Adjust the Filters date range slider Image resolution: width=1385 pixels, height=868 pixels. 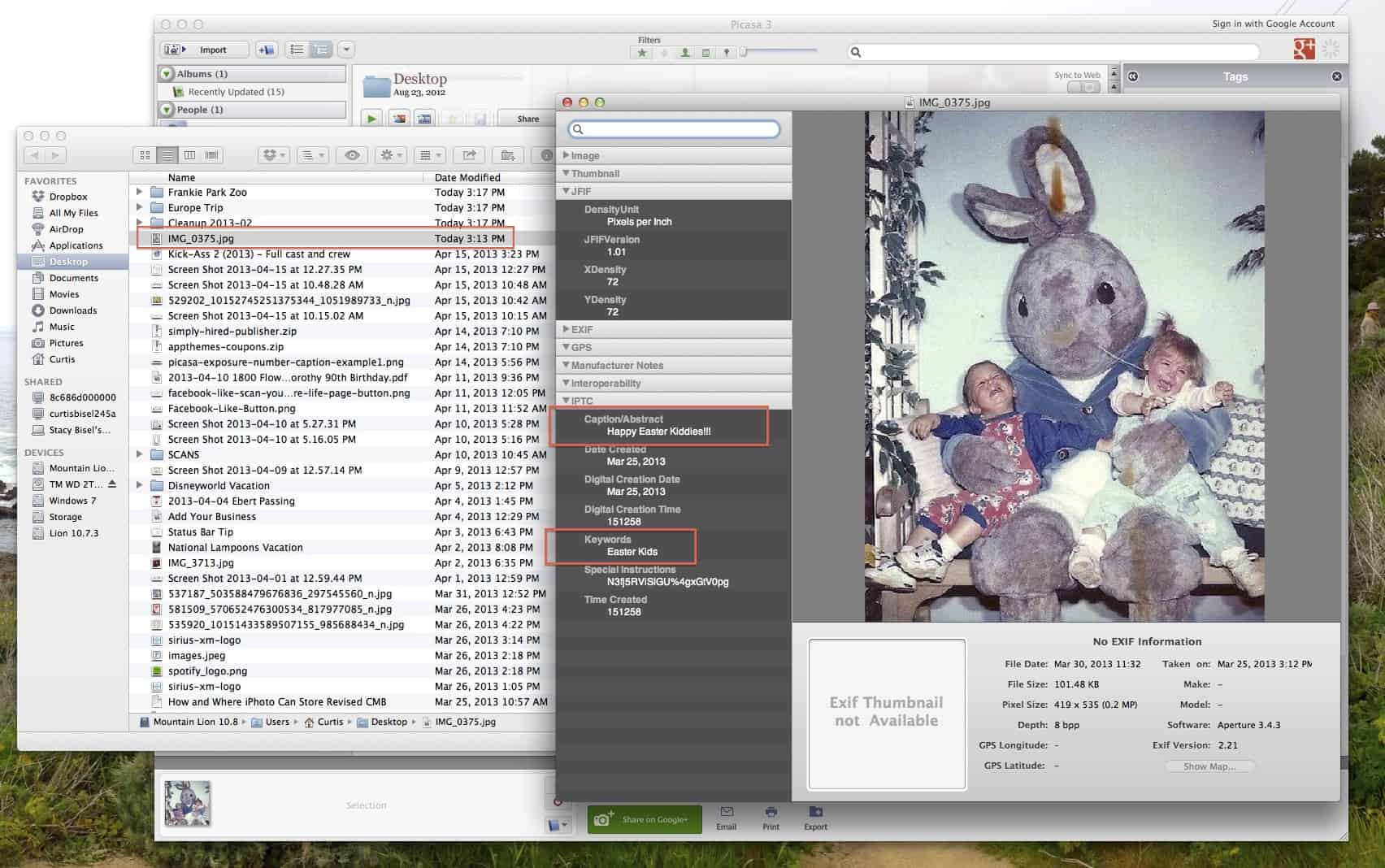pos(743,52)
